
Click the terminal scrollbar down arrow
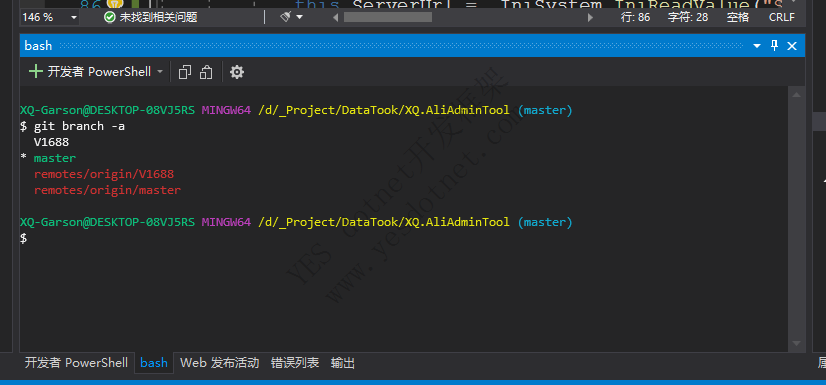click(796, 343)
